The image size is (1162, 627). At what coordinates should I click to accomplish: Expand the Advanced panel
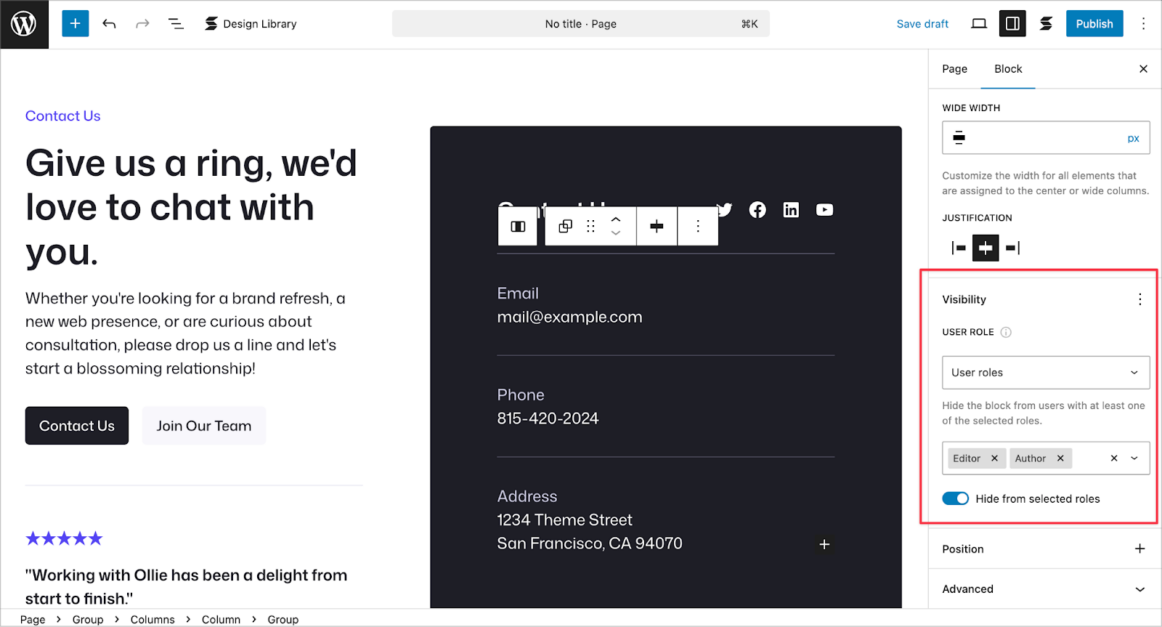pyautogui.click(x=1045, y=589)
